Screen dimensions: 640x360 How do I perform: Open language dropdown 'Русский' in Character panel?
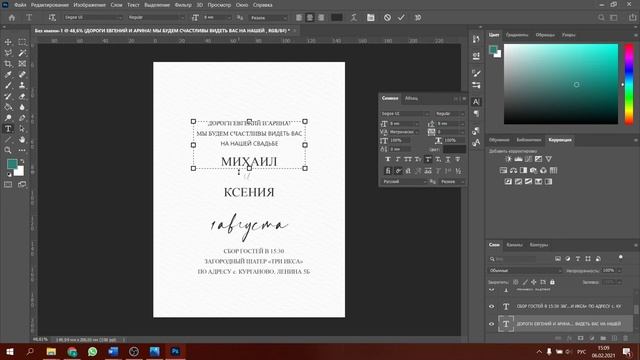[405, 182]
